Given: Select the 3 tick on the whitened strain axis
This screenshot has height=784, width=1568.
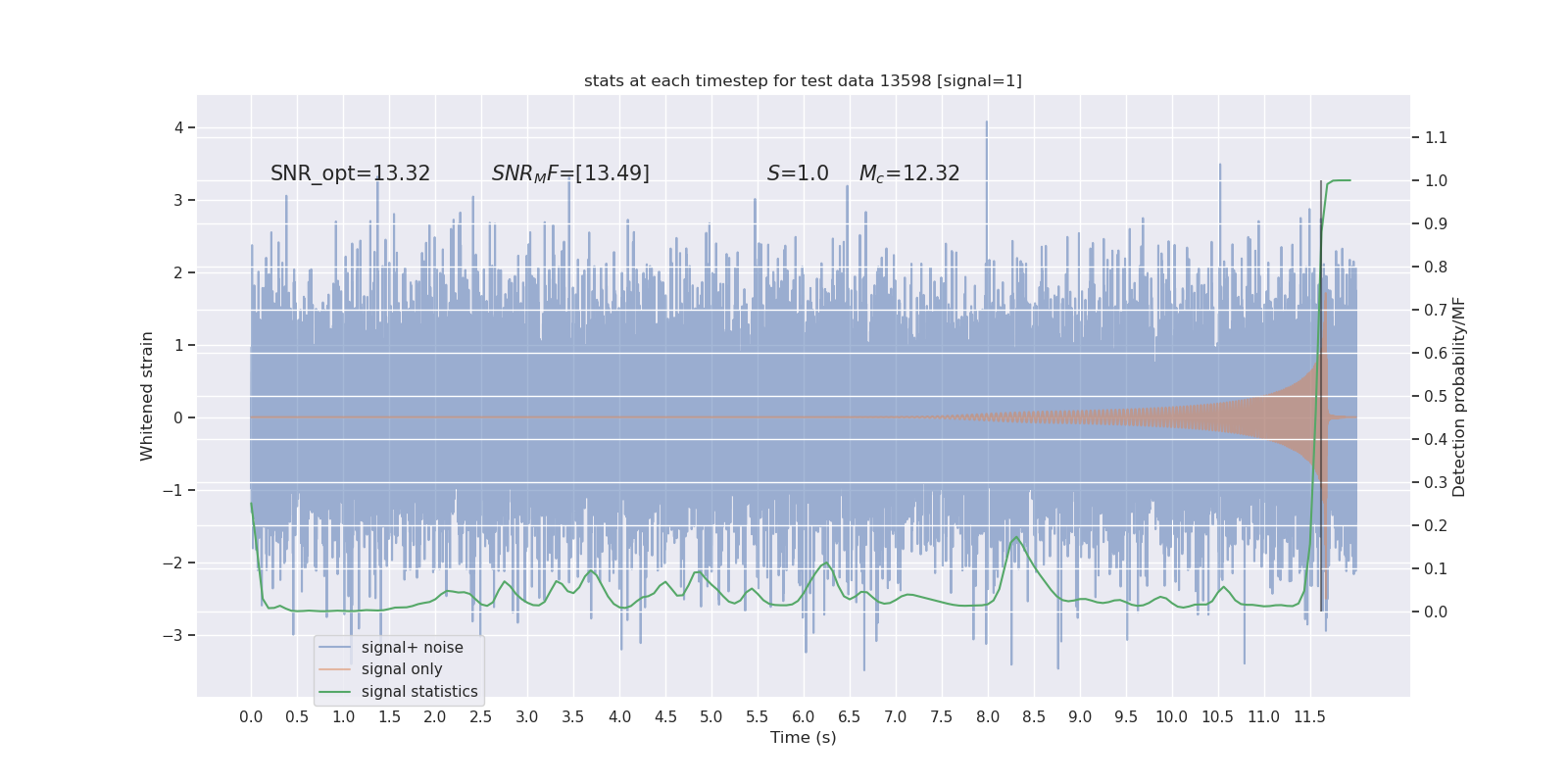Looking at the screenshot, I should pos(179,200).
